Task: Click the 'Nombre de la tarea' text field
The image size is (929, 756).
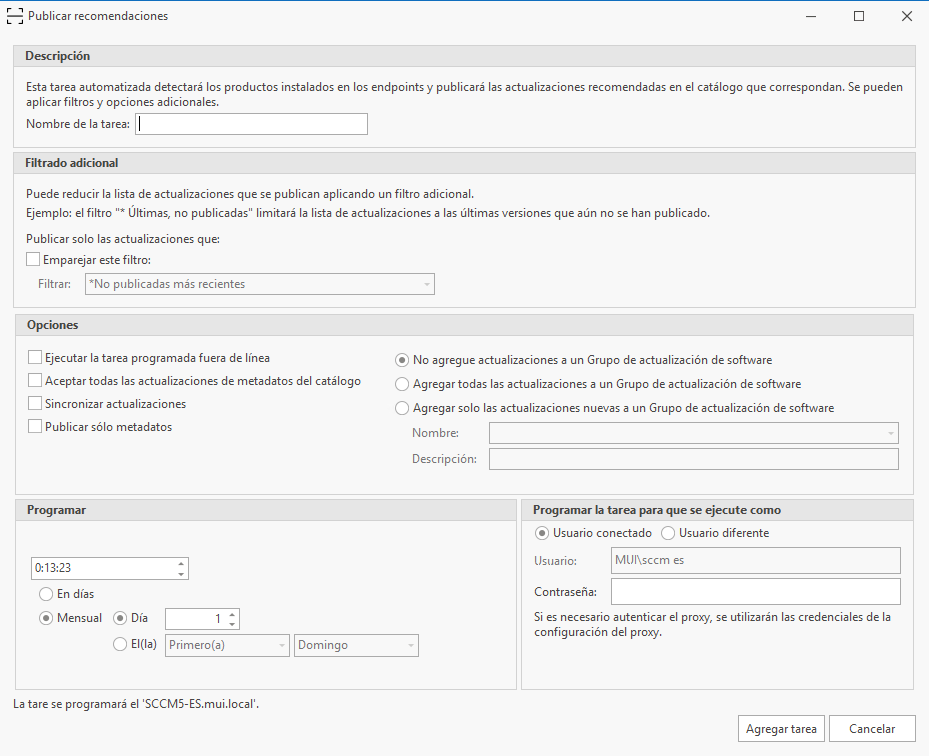Action: point(252,124)
